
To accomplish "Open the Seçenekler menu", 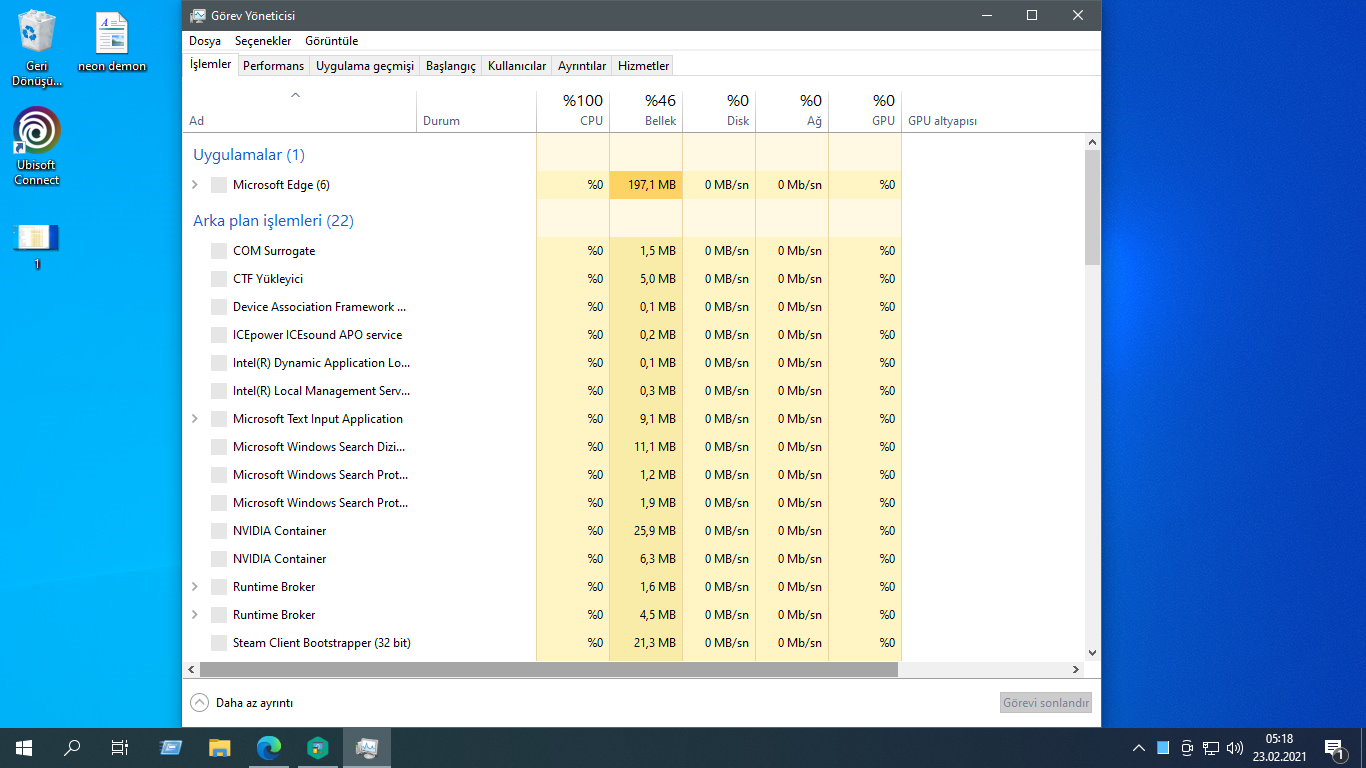I will pos(263,41).
